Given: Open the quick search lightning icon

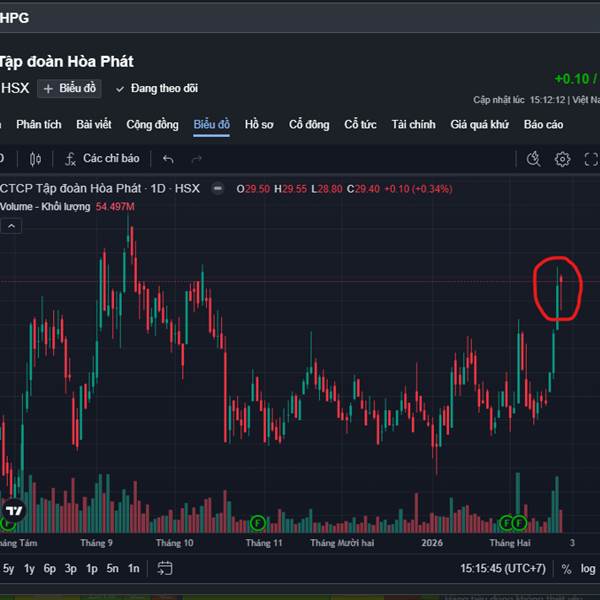Looking at the screenshot, I should (x=533, y=159).
